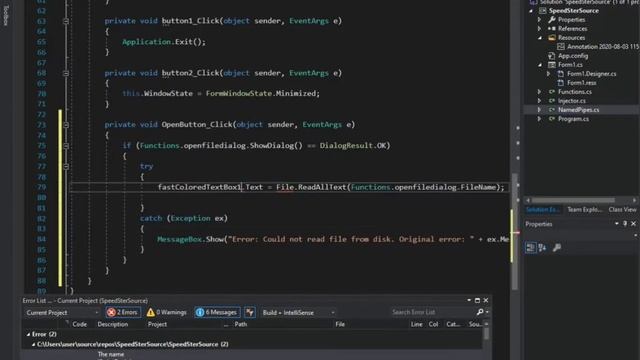Screen dimensions: 640x360
Task: Click the Form1.cs form icon
Action: 552,64
